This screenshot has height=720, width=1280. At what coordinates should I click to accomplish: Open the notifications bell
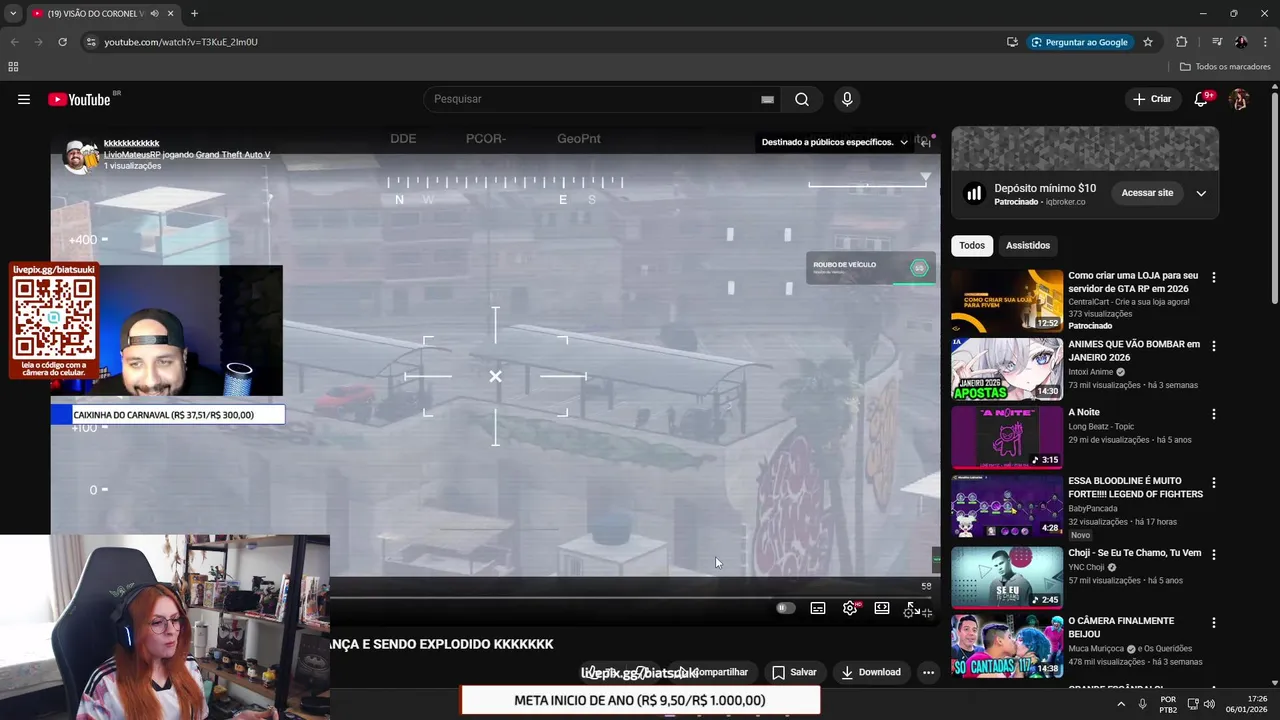click(1202, 99)
